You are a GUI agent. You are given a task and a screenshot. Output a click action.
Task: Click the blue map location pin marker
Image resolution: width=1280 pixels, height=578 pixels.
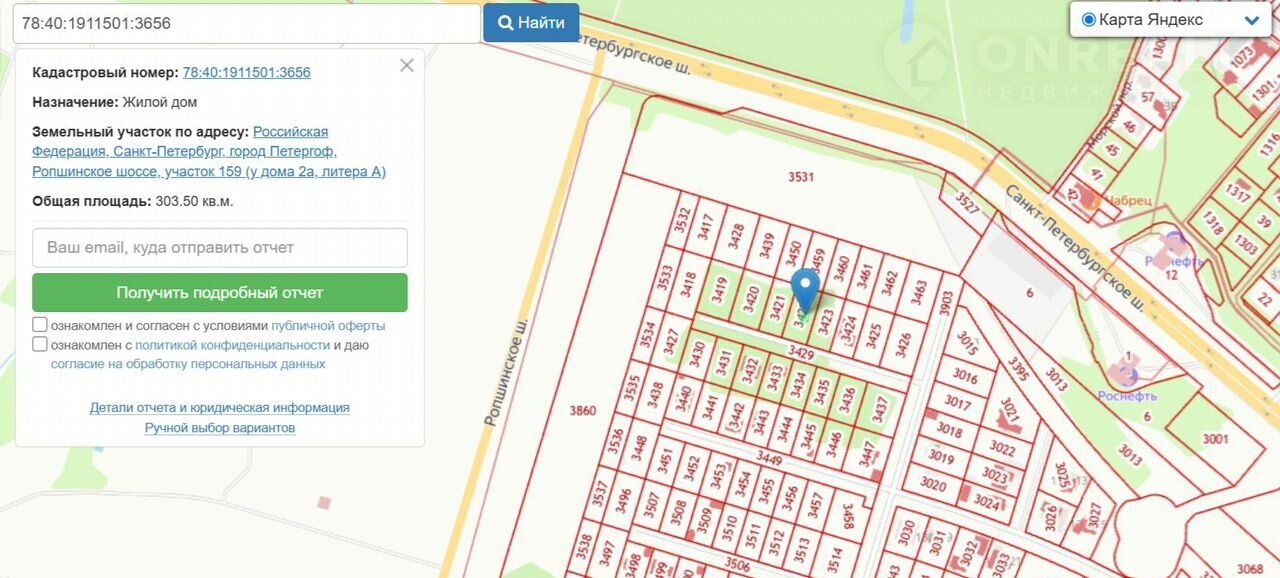pyautogui.click(x=805, y=291)
